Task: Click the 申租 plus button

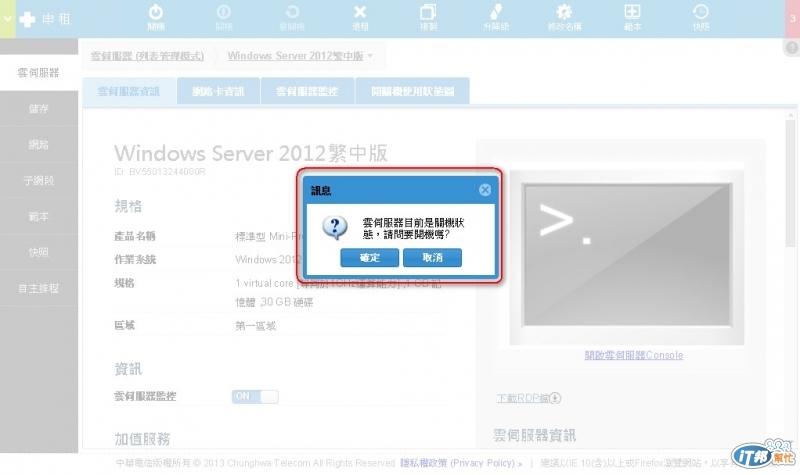Action: [44, 19]
